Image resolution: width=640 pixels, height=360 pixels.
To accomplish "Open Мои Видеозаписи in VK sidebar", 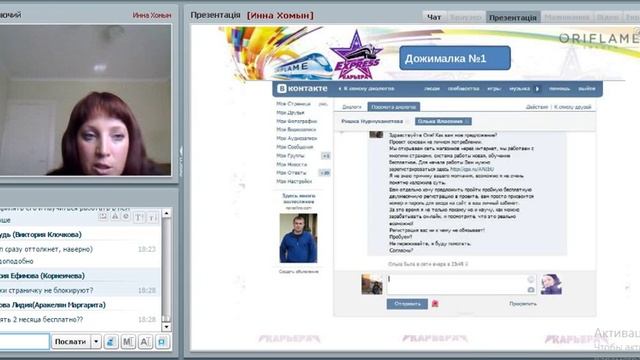I will point(296,130).
